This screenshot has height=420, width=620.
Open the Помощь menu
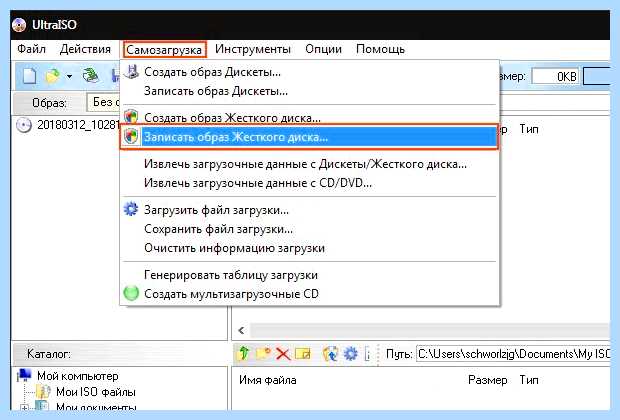[x=380, y=49]
